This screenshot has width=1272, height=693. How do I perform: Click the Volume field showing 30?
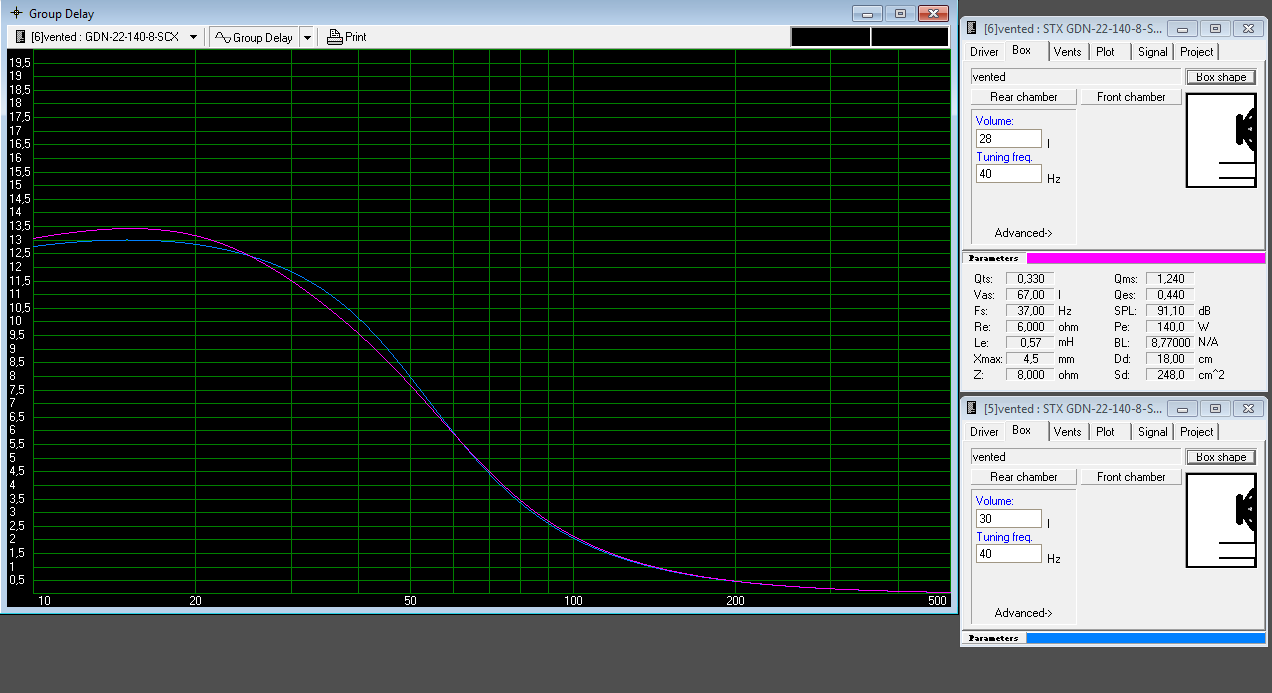point(1008,519)
